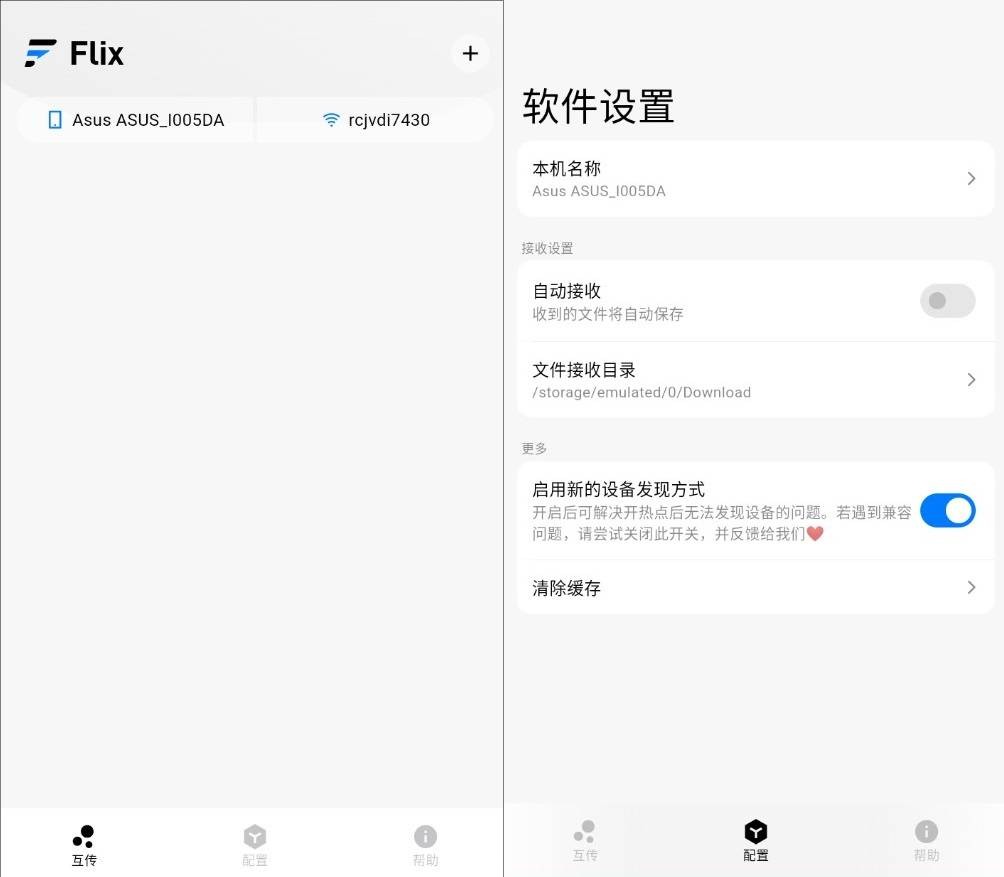Tap the 清除缓存 label
Screen dimensions: 1004x877
[x=566, y=588]
